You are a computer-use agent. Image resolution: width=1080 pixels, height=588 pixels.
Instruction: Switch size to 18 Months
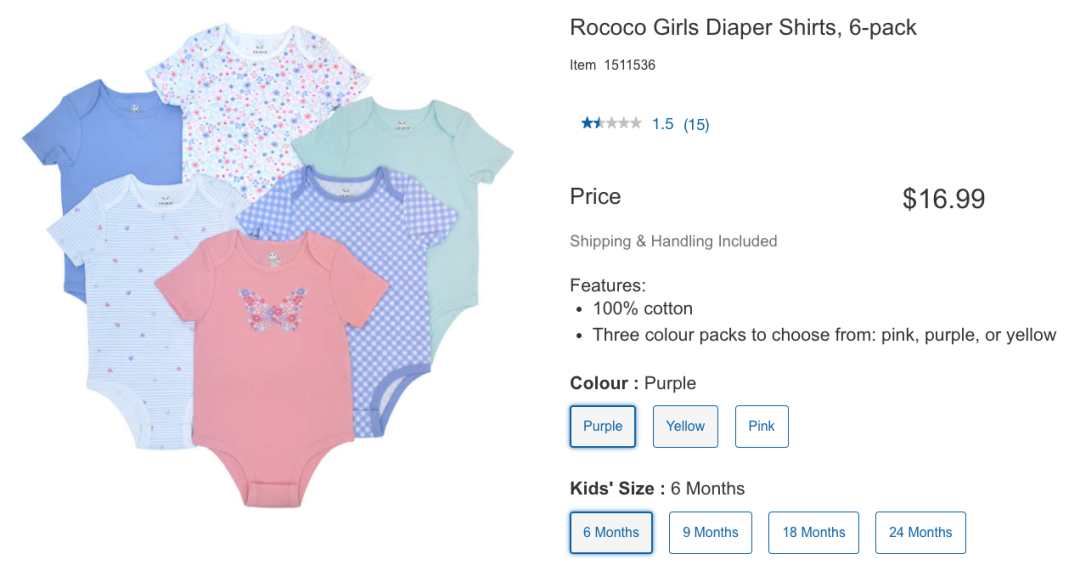coord(814,532)
